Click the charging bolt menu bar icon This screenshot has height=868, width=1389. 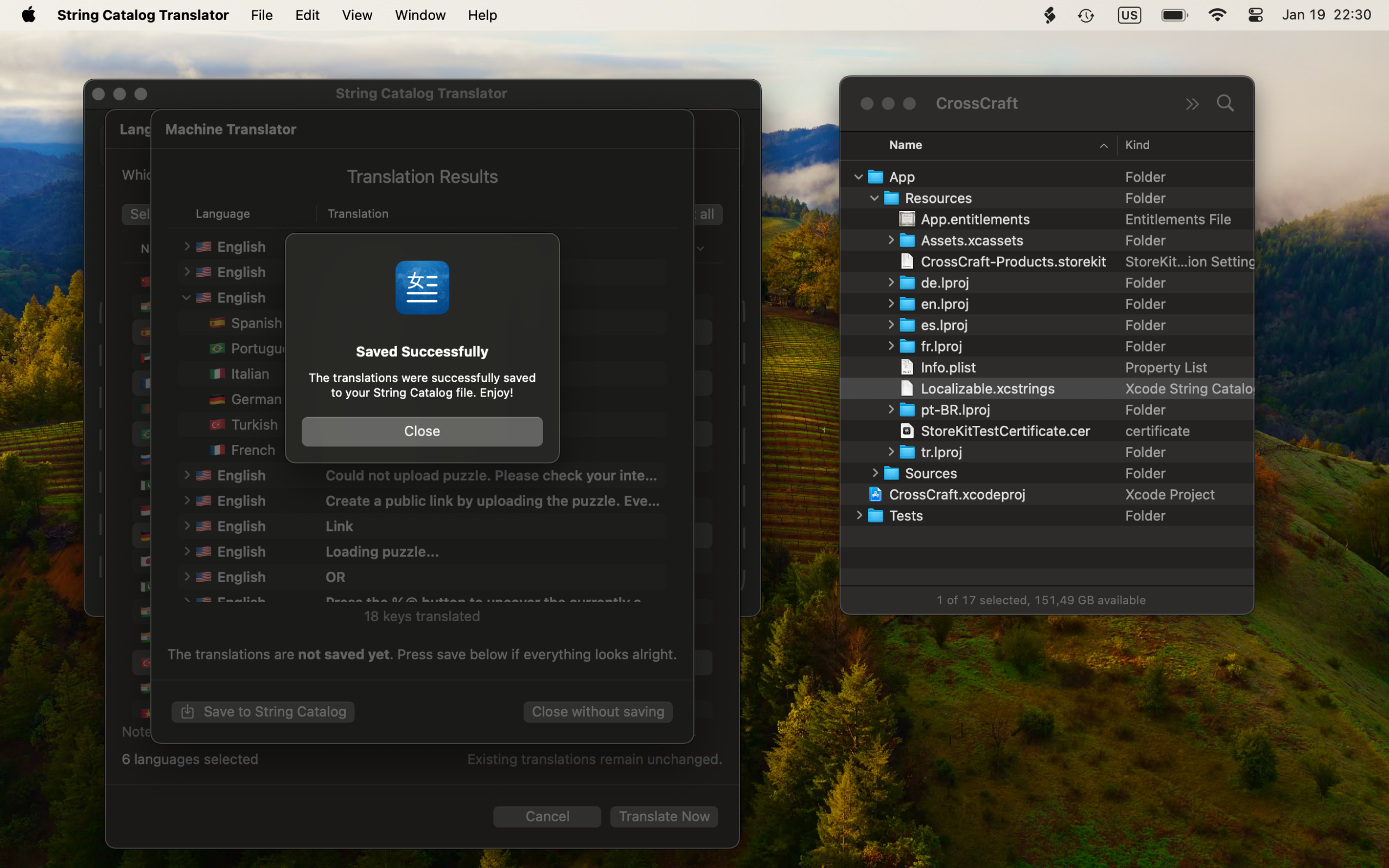(1049, 15)
